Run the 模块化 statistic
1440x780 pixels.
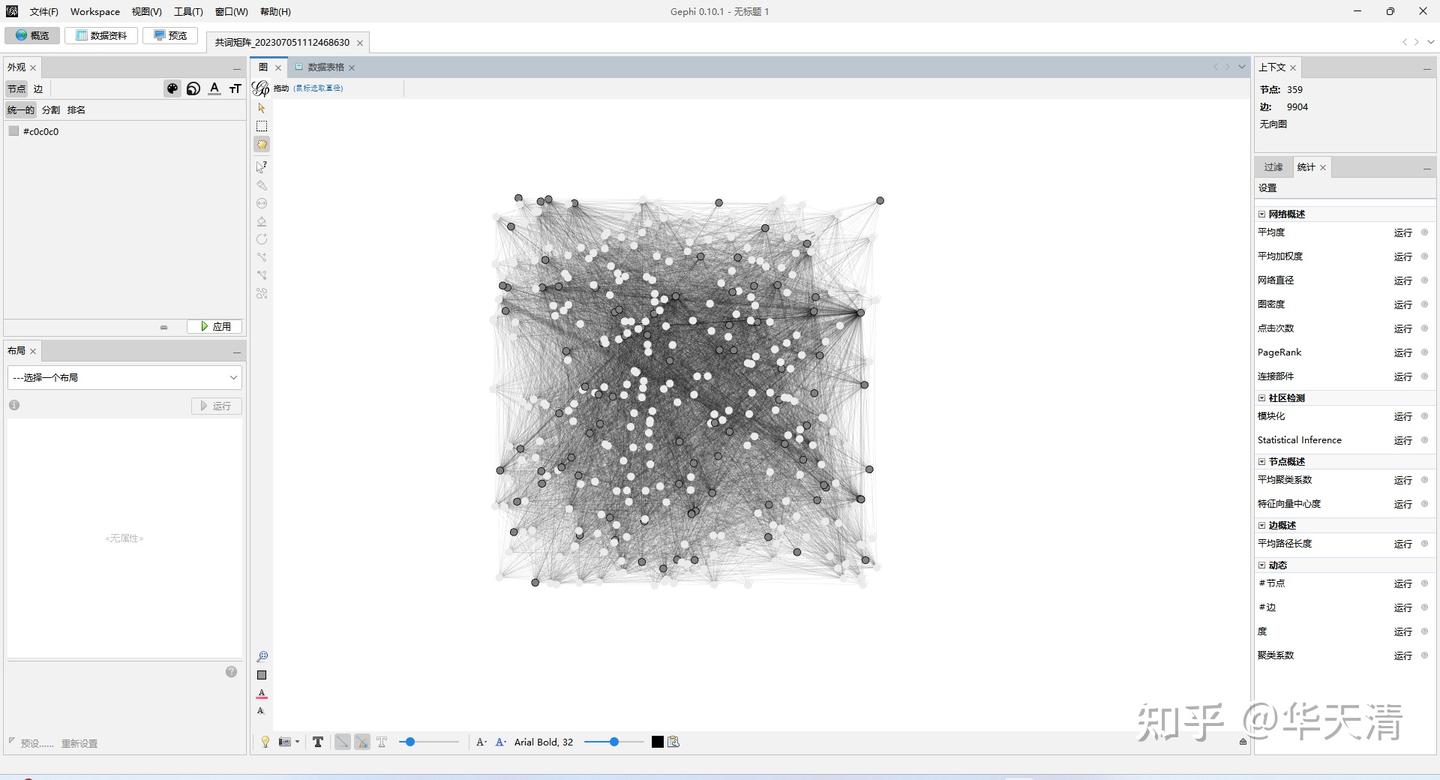click(1403, 416)
